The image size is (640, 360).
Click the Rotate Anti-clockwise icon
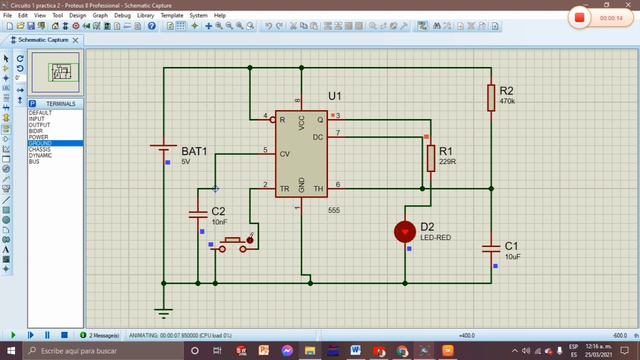(x=20, y=69)
